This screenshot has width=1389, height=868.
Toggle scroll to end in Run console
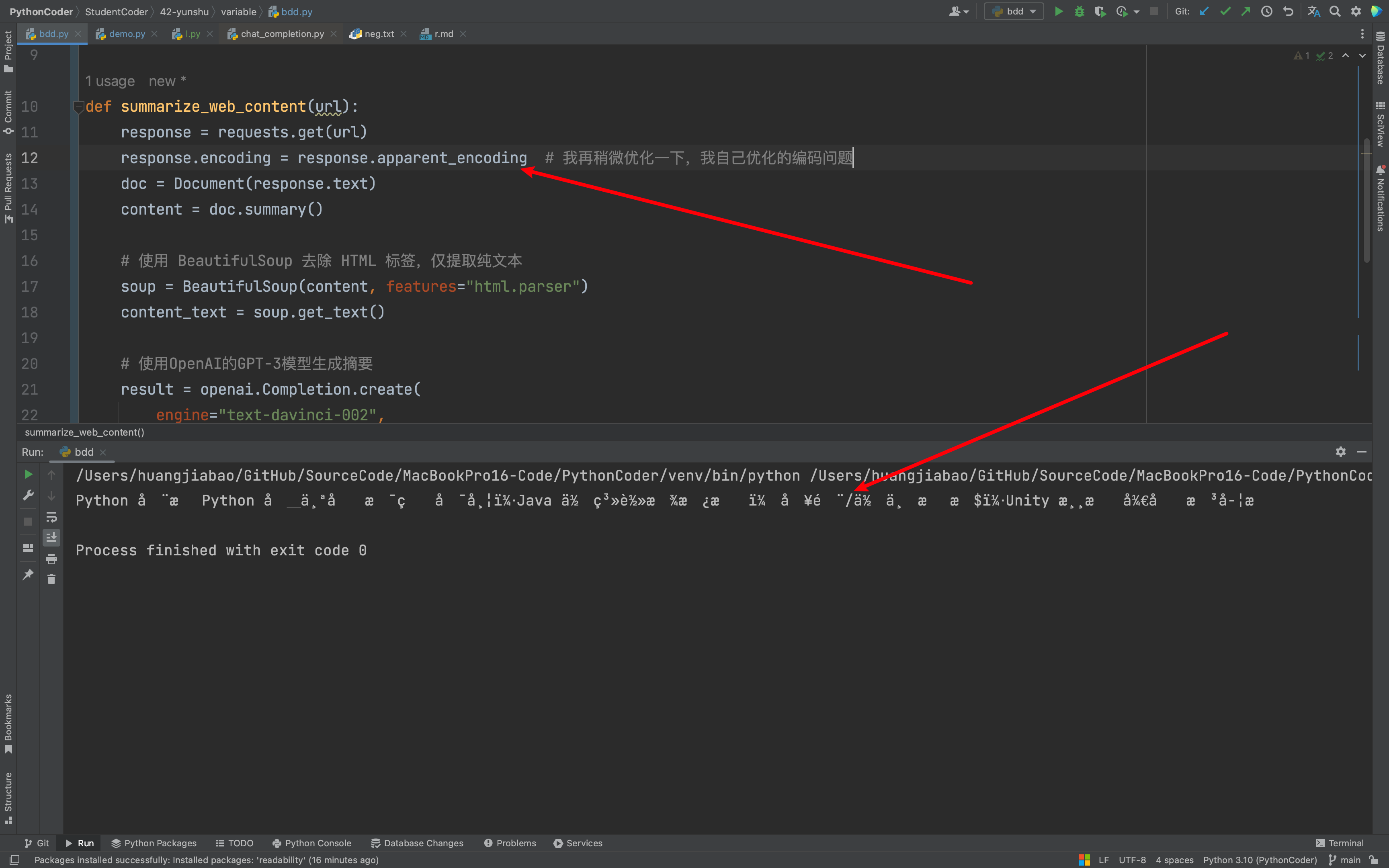[51, 537]
